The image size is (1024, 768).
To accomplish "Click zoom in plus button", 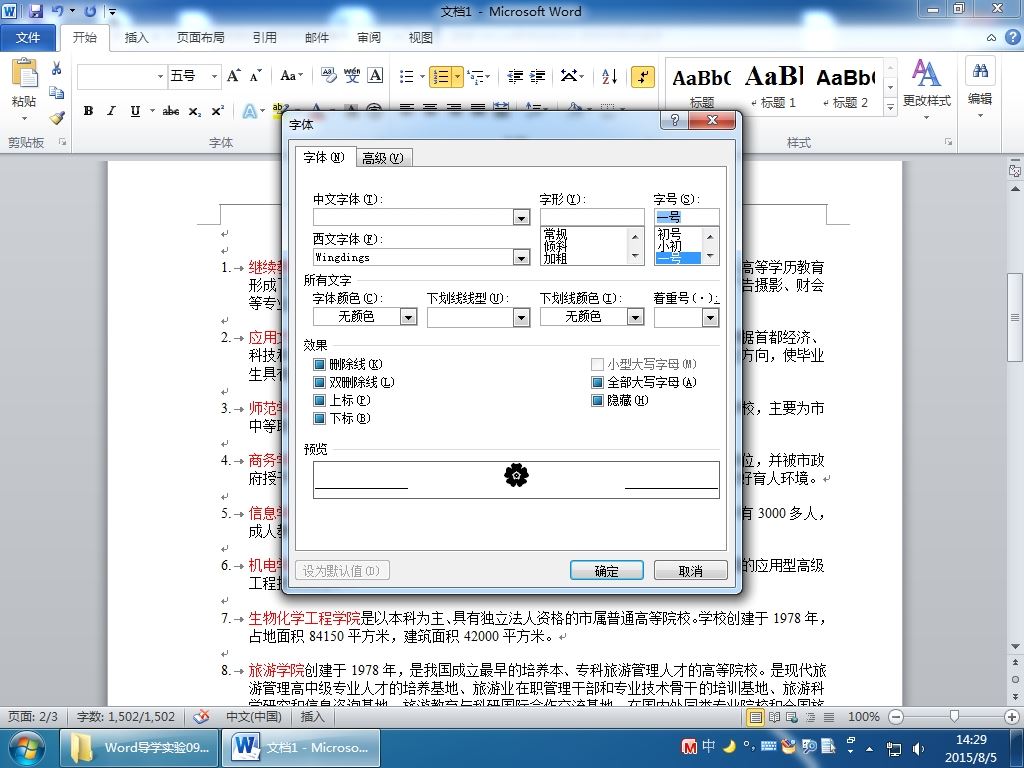I will tap(1012, 717).
